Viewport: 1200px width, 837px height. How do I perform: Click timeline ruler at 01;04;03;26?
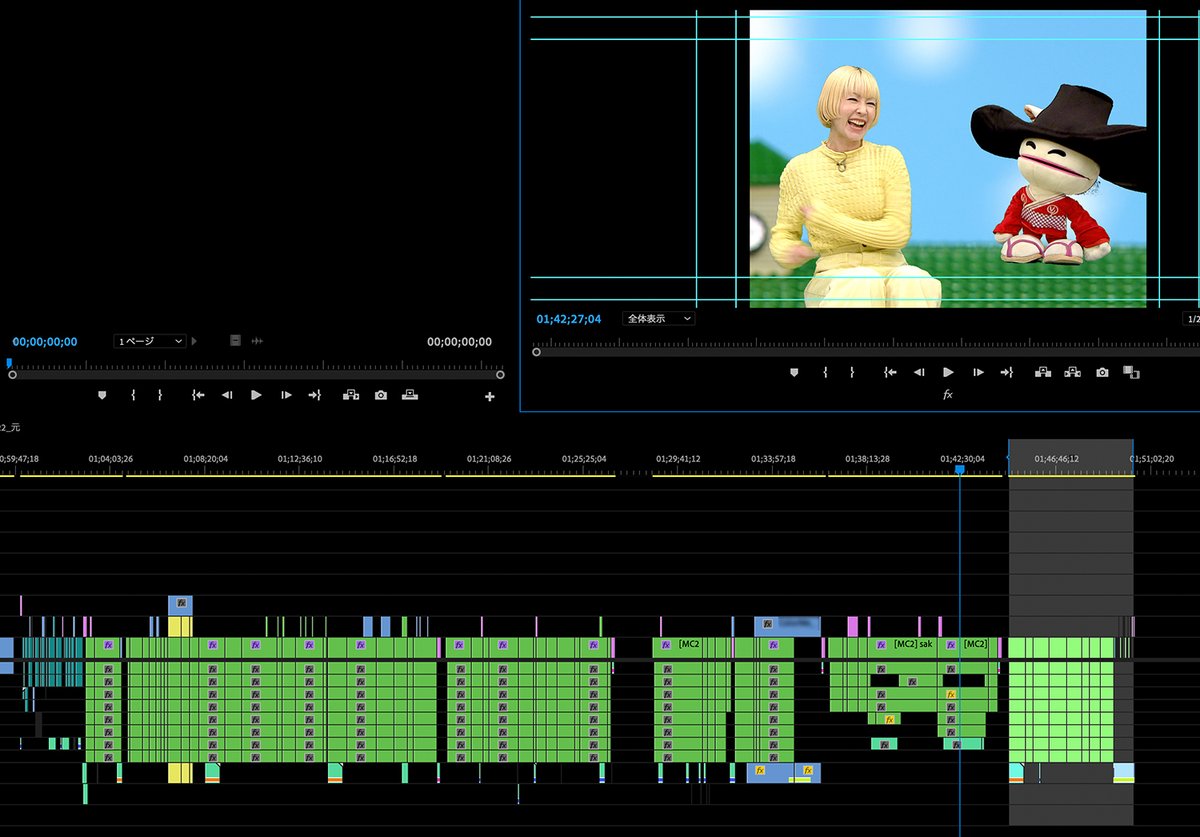click(x=110, y=459)
